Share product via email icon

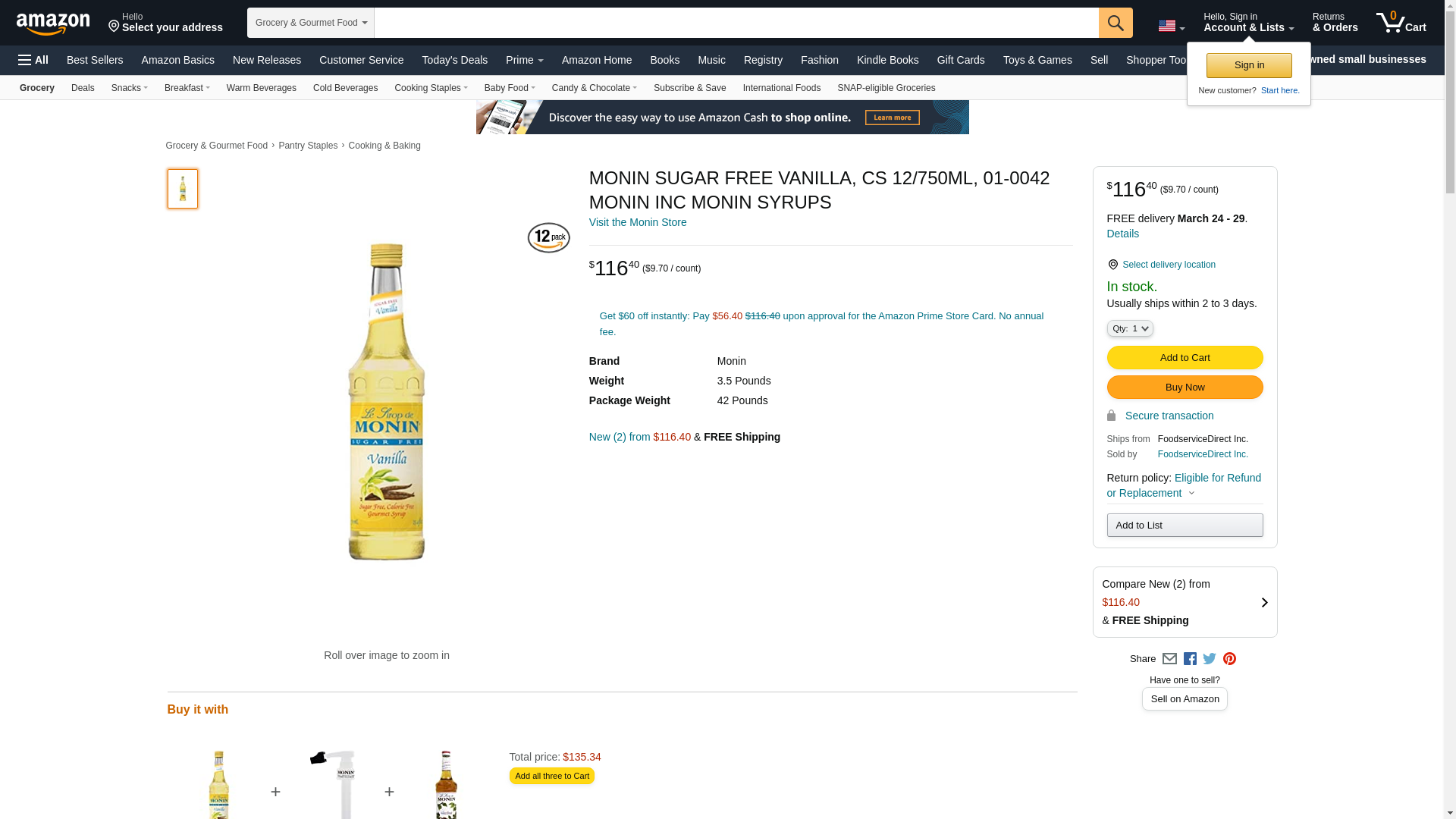coord(1169,659)
